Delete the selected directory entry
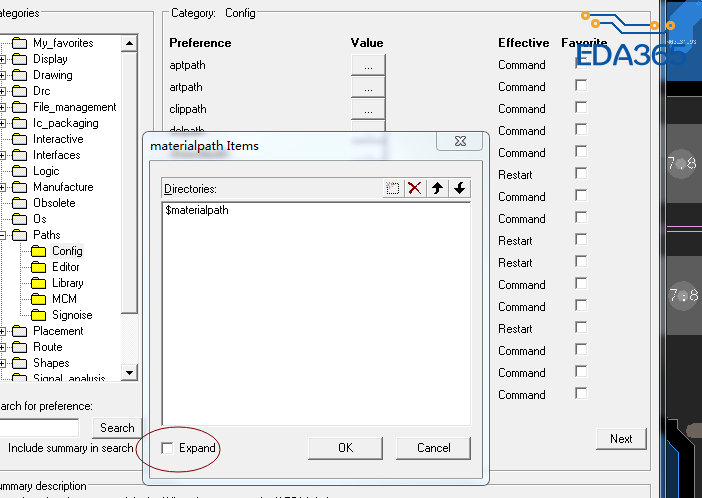Screen dimensions: 702x498 pyautogui.click(x=415, y=188)
